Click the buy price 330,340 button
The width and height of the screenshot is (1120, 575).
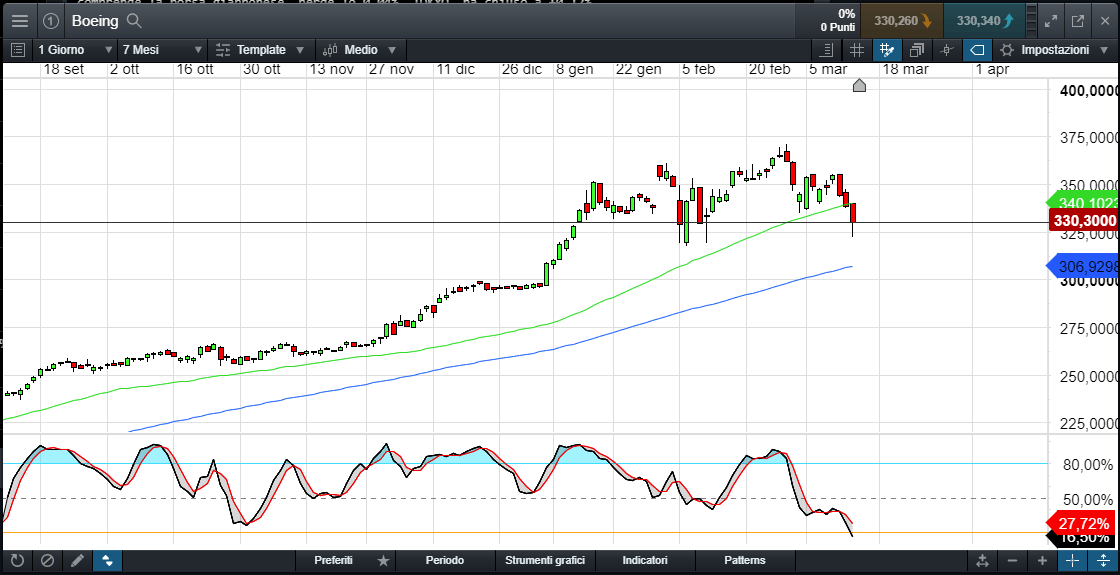click(984, 21)
